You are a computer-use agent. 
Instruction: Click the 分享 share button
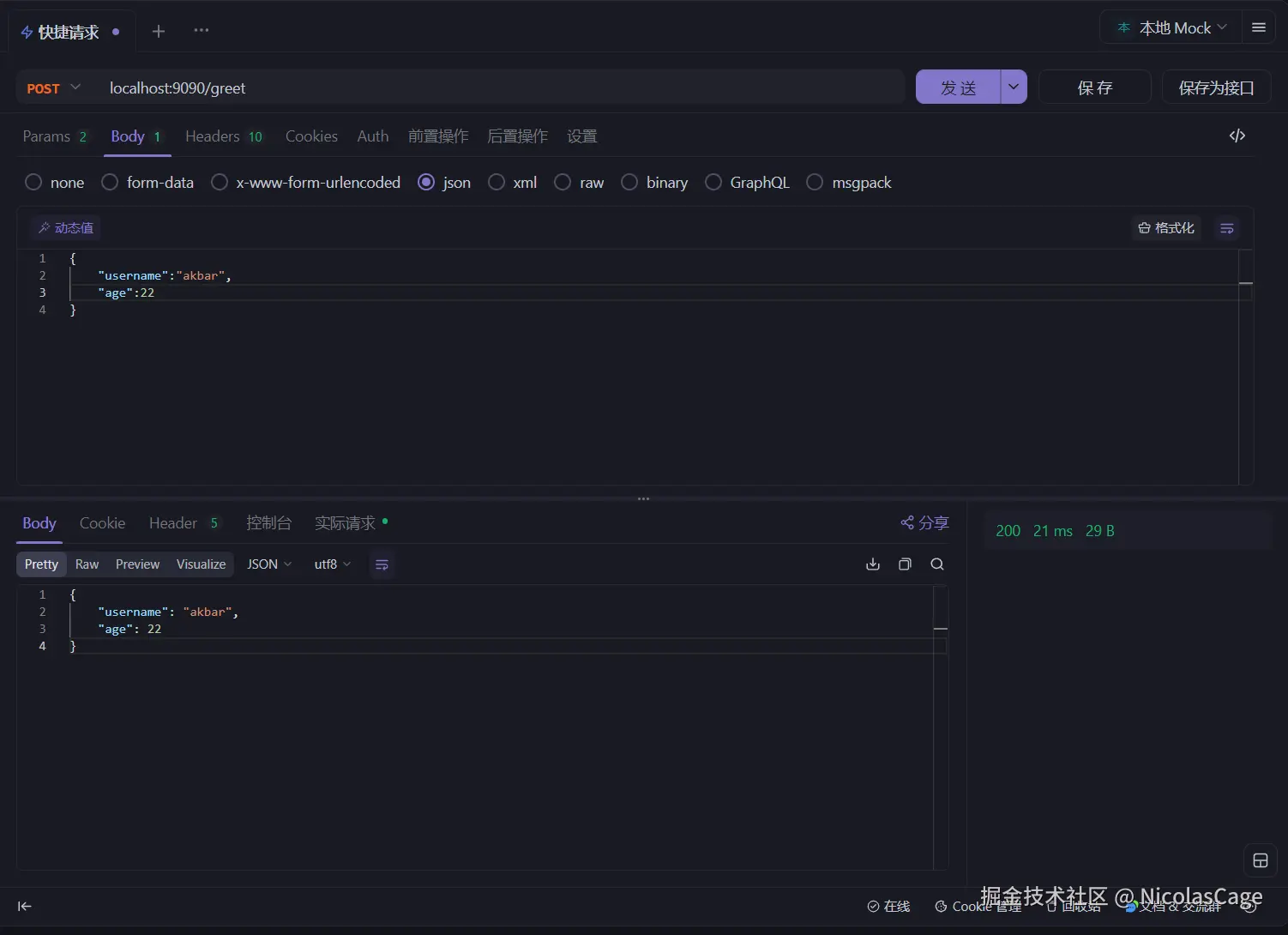pos(924,523)
